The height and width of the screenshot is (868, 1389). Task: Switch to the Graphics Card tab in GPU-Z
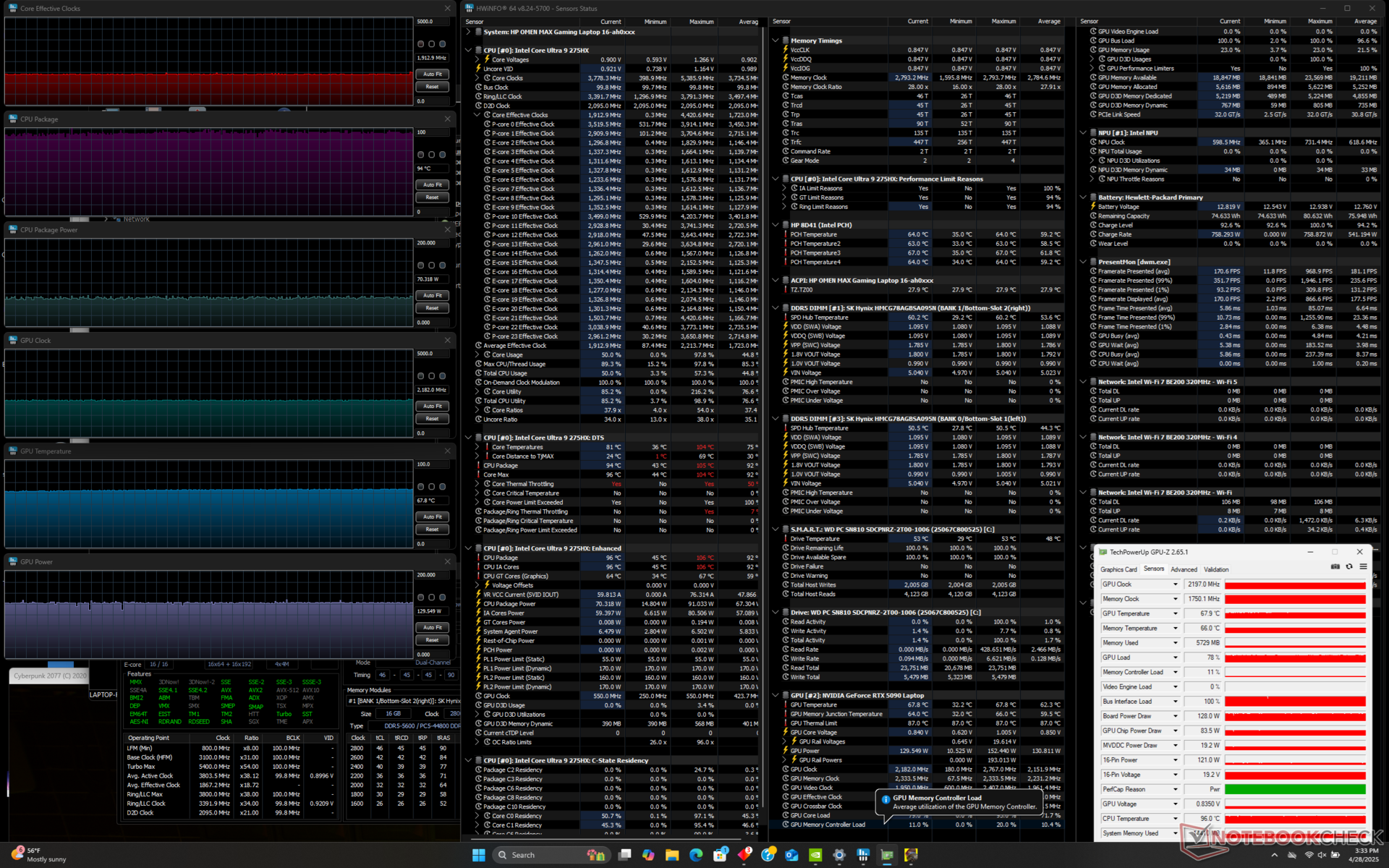point(1118,569)
